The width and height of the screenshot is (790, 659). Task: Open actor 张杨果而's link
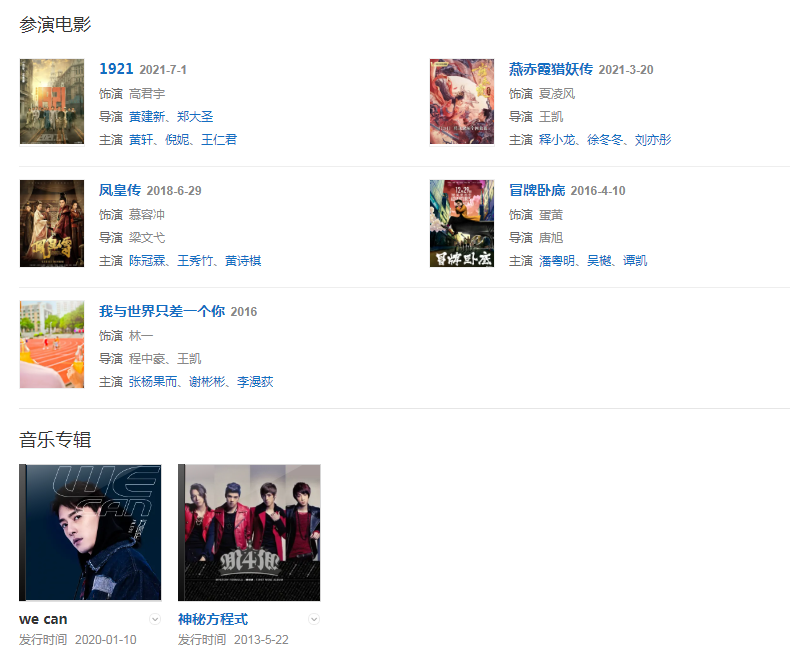pos(153,381)
